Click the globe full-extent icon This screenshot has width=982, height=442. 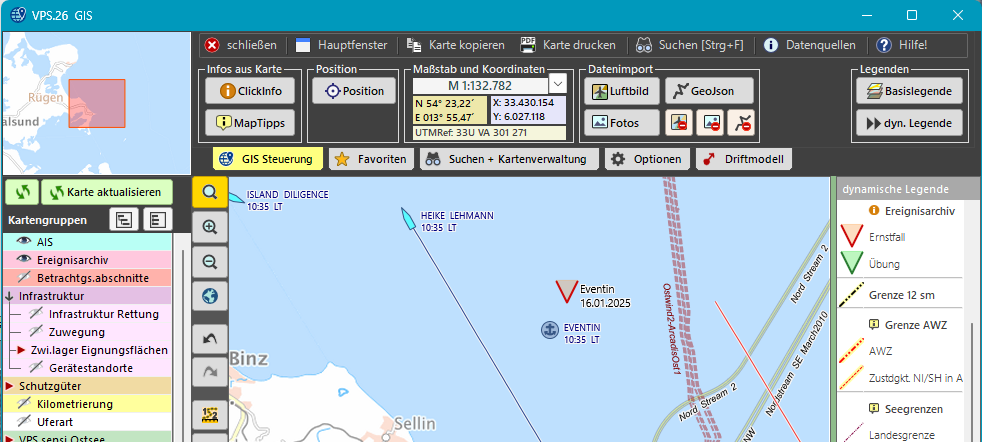coord(209,296)
